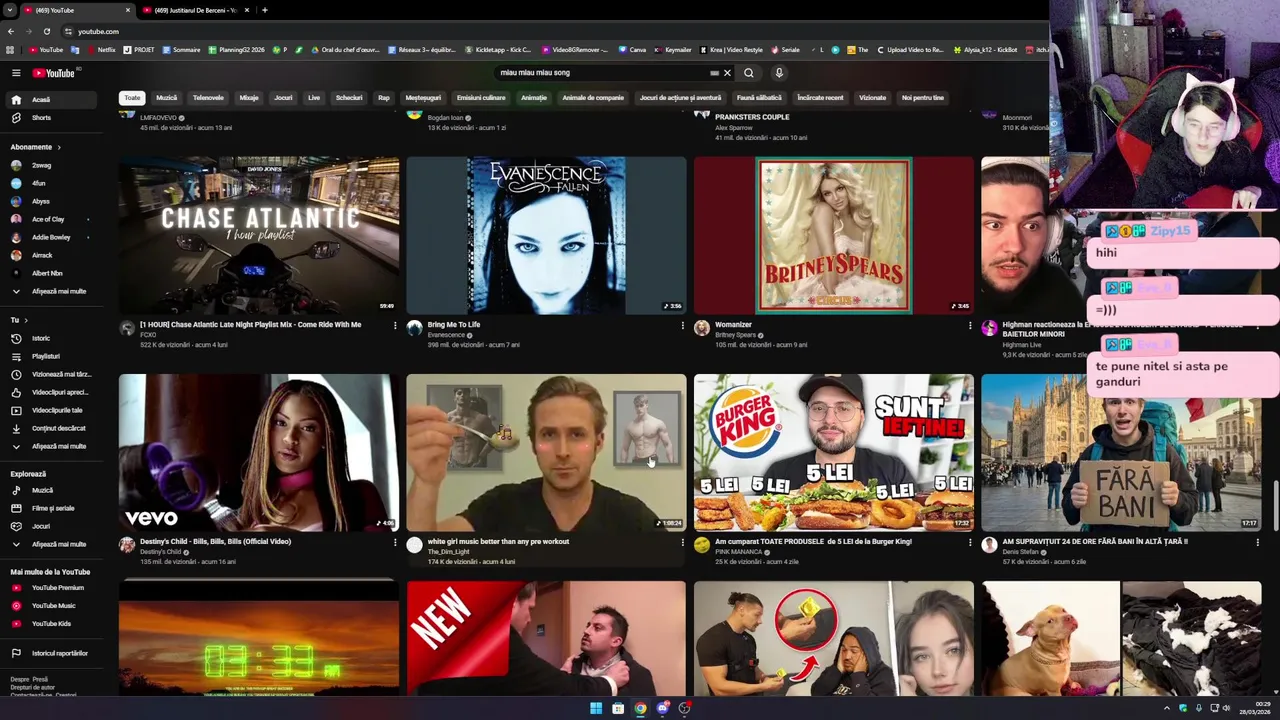Open options menu for Bills, Bills, Bills

pyautogui.click(x=395, y=542)
